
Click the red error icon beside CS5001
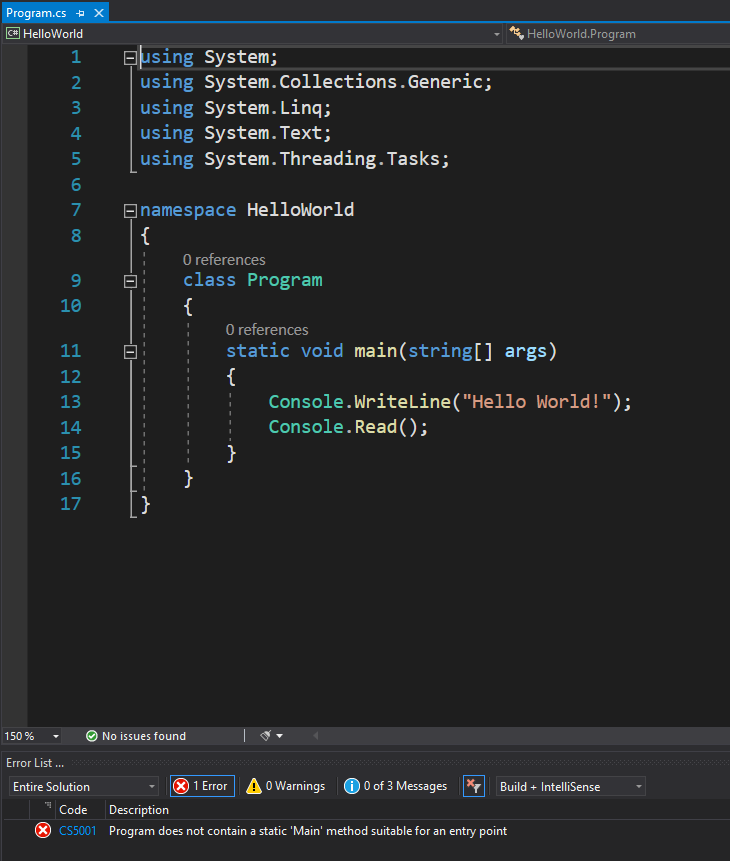click(43, 831)
